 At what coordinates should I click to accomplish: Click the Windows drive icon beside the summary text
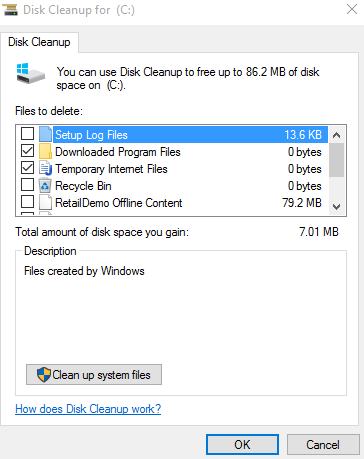pyautogui.click(x=30, y=73)
